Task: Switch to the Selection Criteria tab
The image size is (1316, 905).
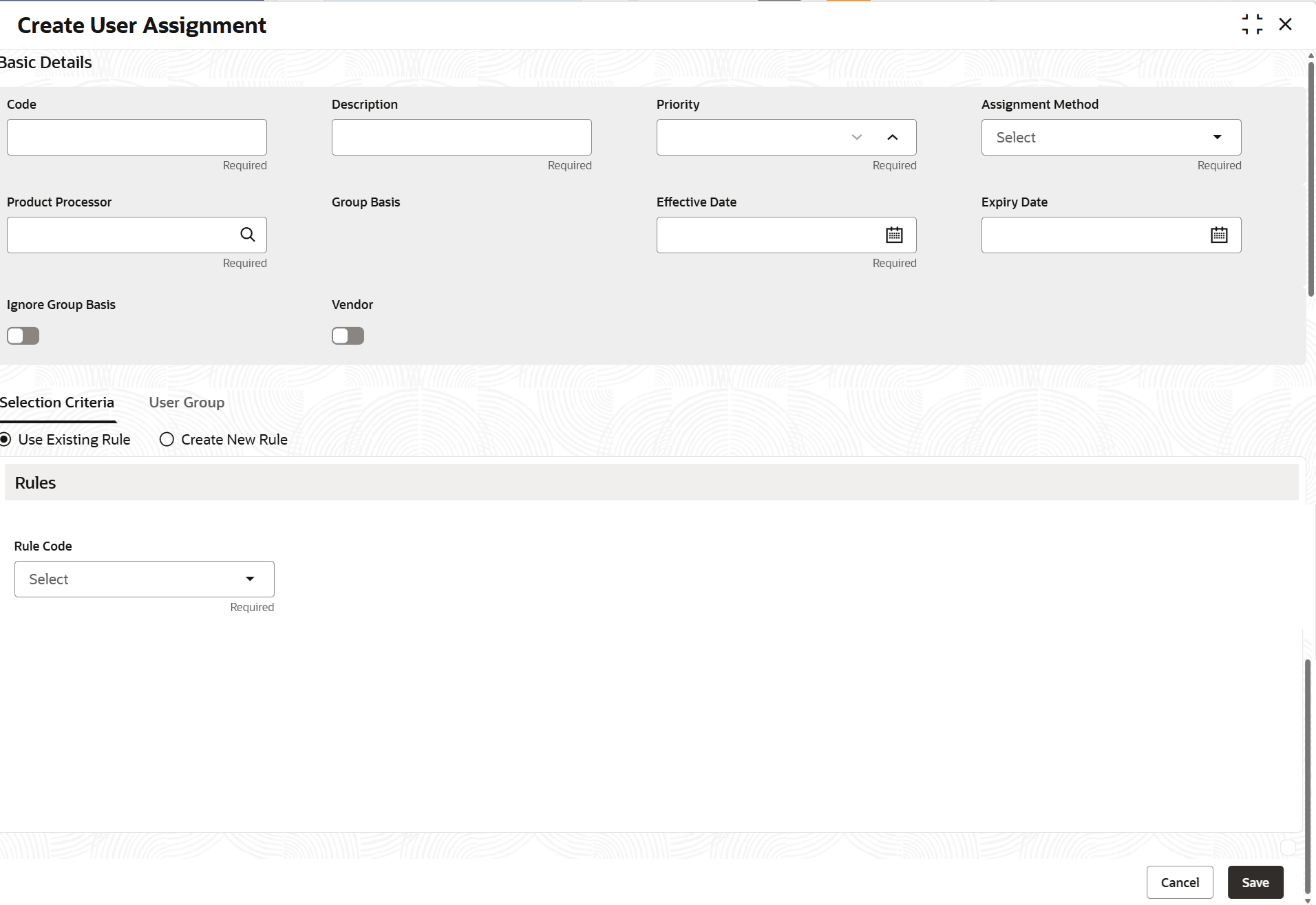Action: 57,403
